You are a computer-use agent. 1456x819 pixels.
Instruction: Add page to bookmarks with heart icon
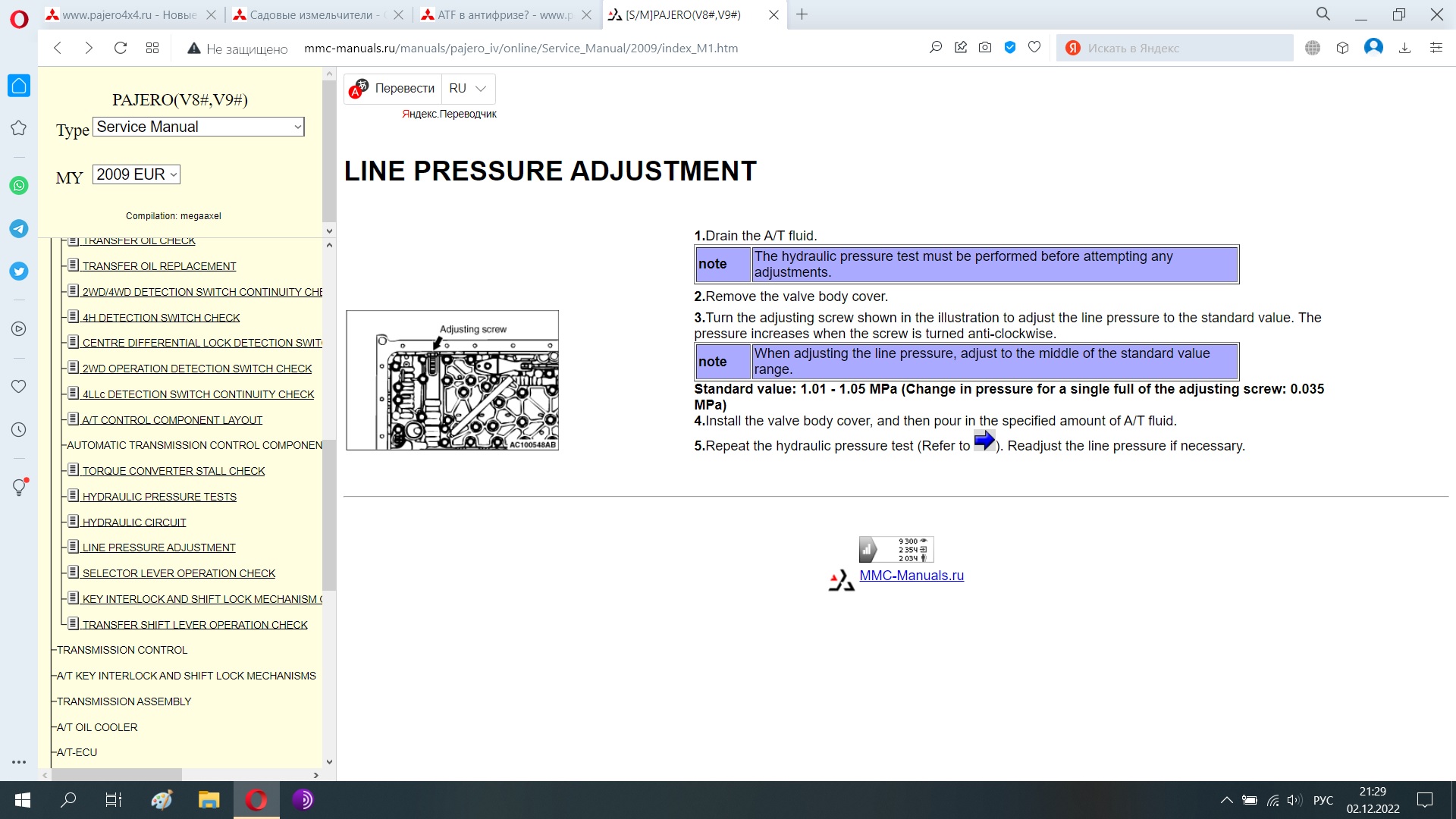pos(1034,48)
